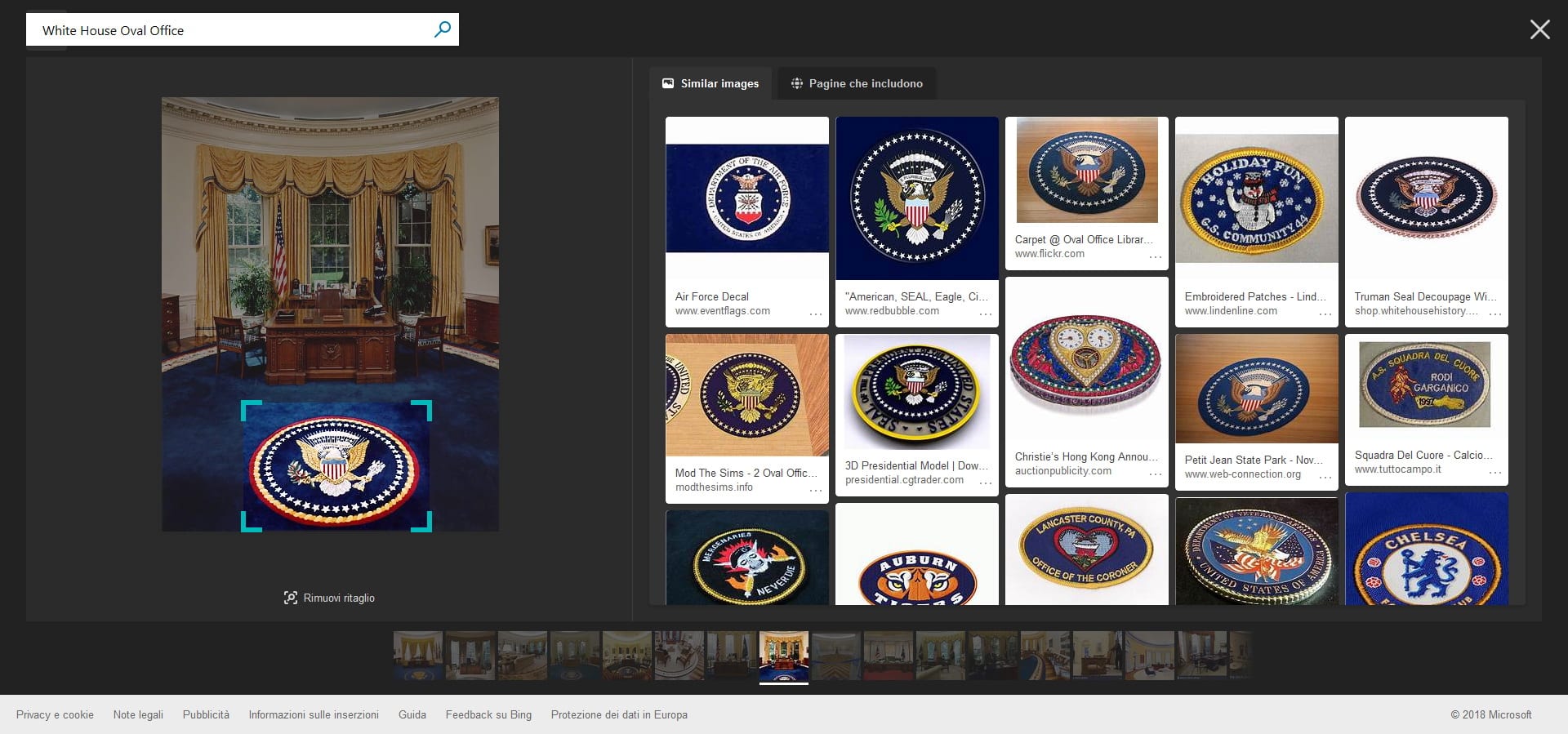The height and width of the screenshot is (734, 1568).
Task: Click the Christie's Hong Kong heart-shaped image
Action: 1086,363
